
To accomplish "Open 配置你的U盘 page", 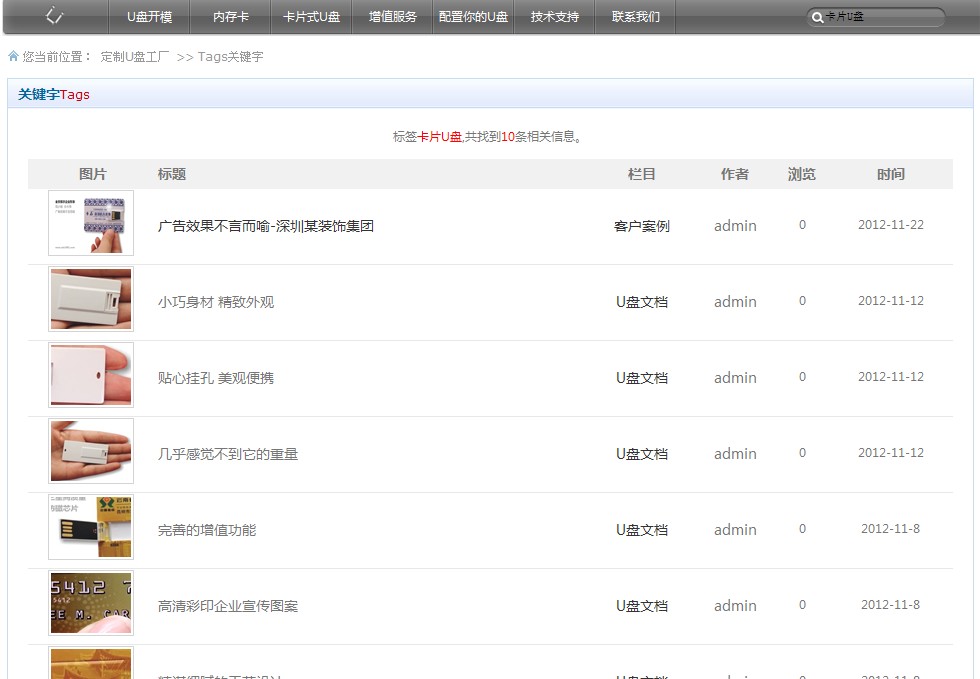I will pyautogui.click(x=473, y=17).
